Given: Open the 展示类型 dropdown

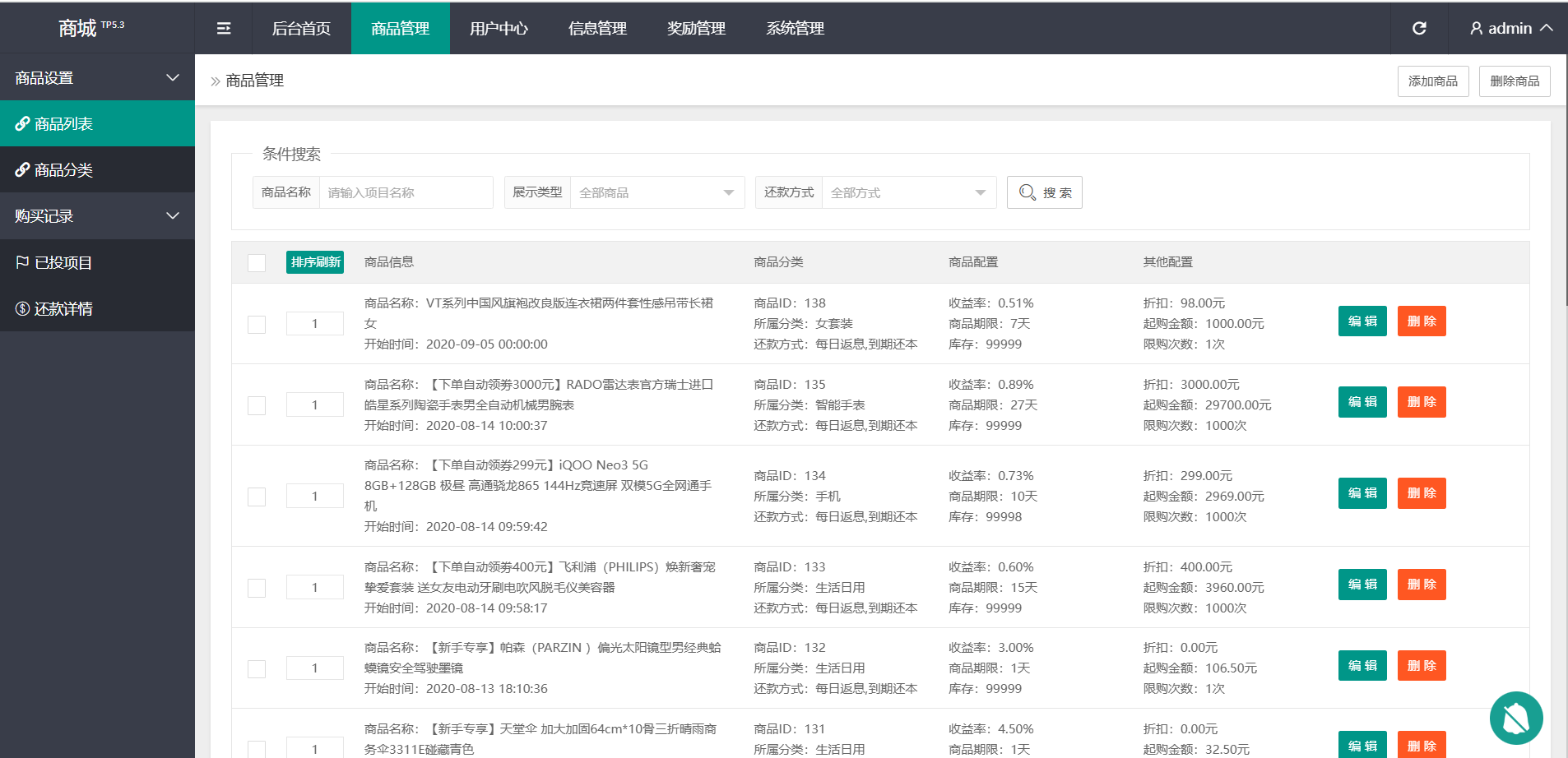Looking at the screenshot, I should [x=657, y=192].
